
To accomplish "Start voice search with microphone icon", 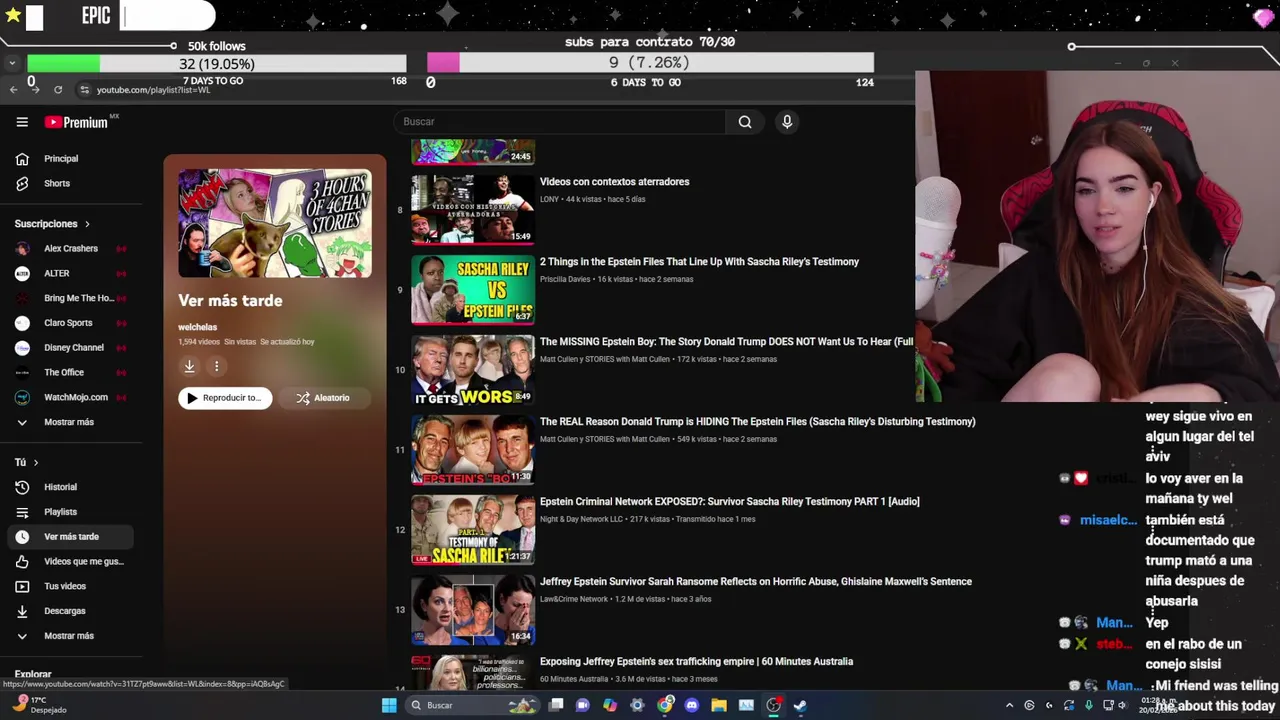I will (787, 122).
